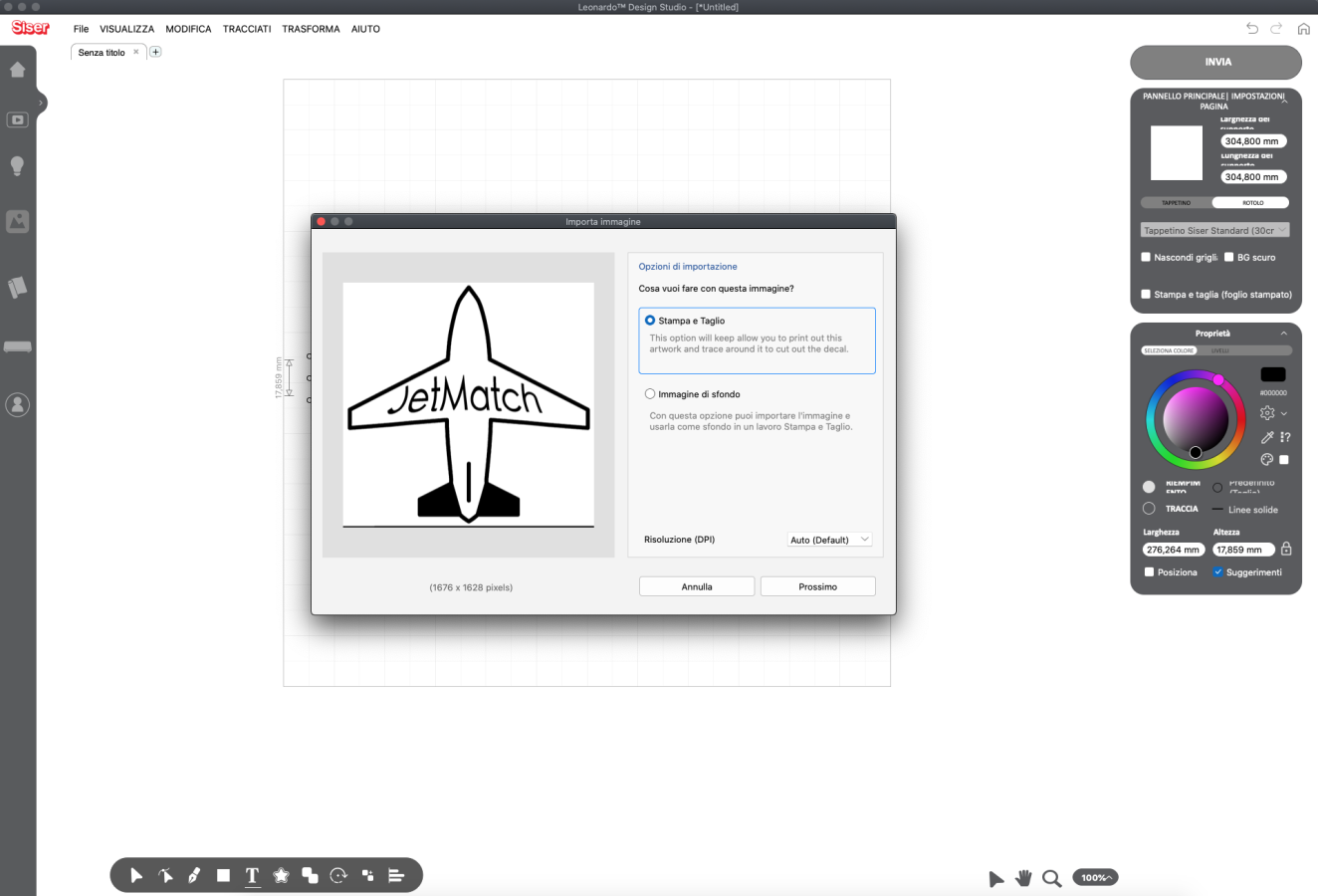Click the magenta hue handle on color wheel
1318x896 pixels.
[1218, 379]
